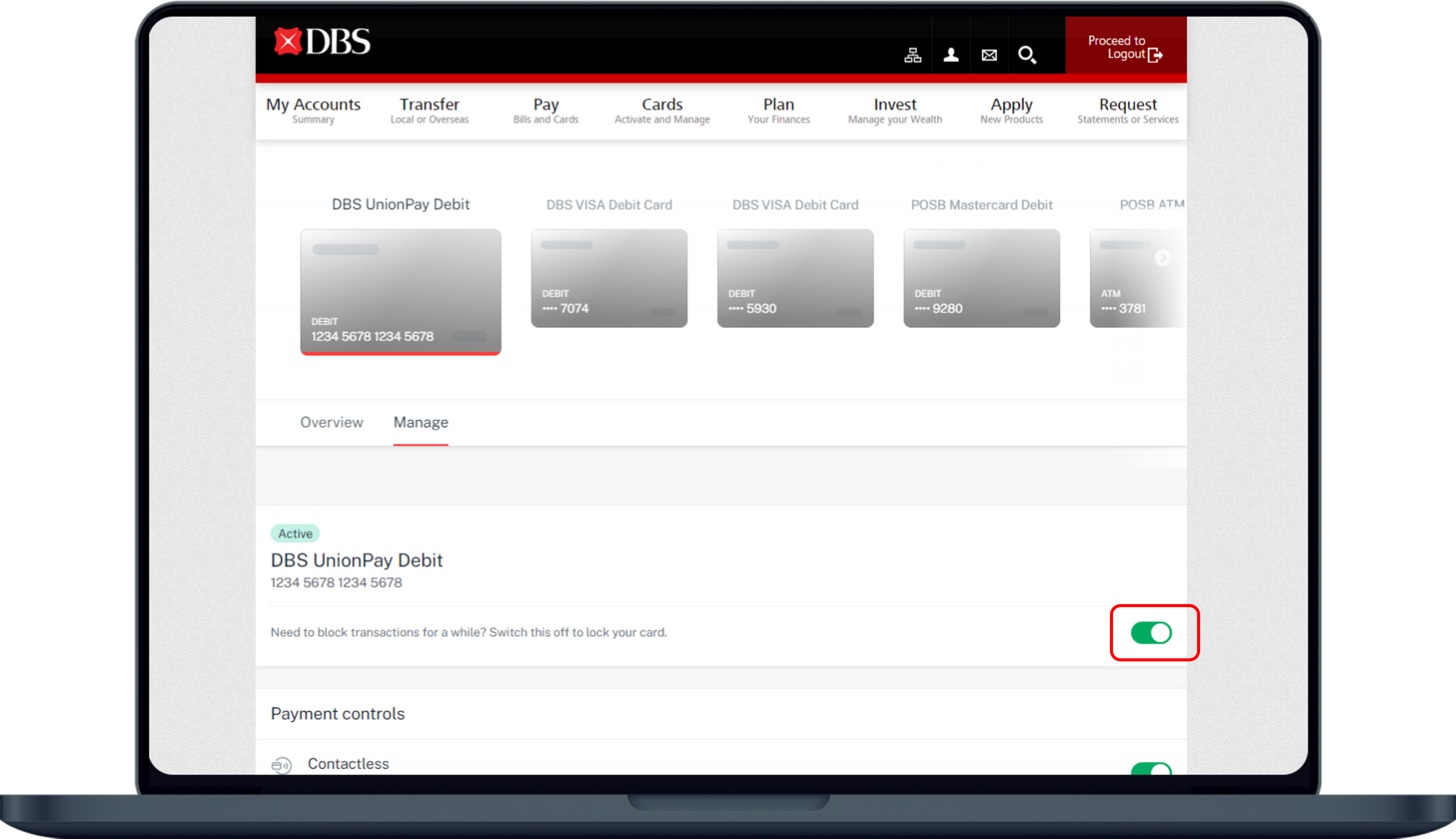Click the 'DBS UnionPay Debit' carousel title

click(x=400, y=204)
